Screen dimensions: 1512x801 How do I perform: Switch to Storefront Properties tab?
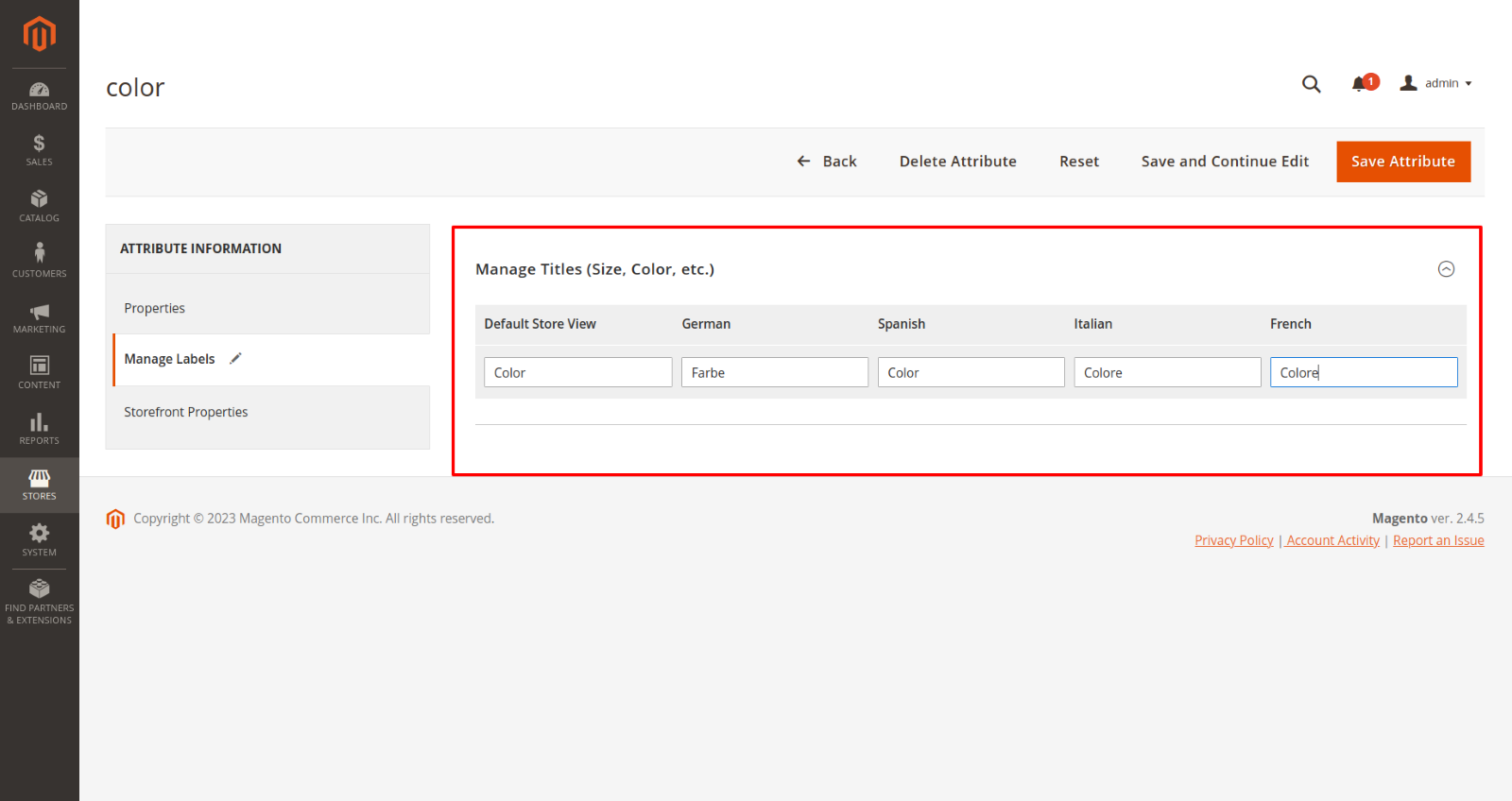coord(186,412)
